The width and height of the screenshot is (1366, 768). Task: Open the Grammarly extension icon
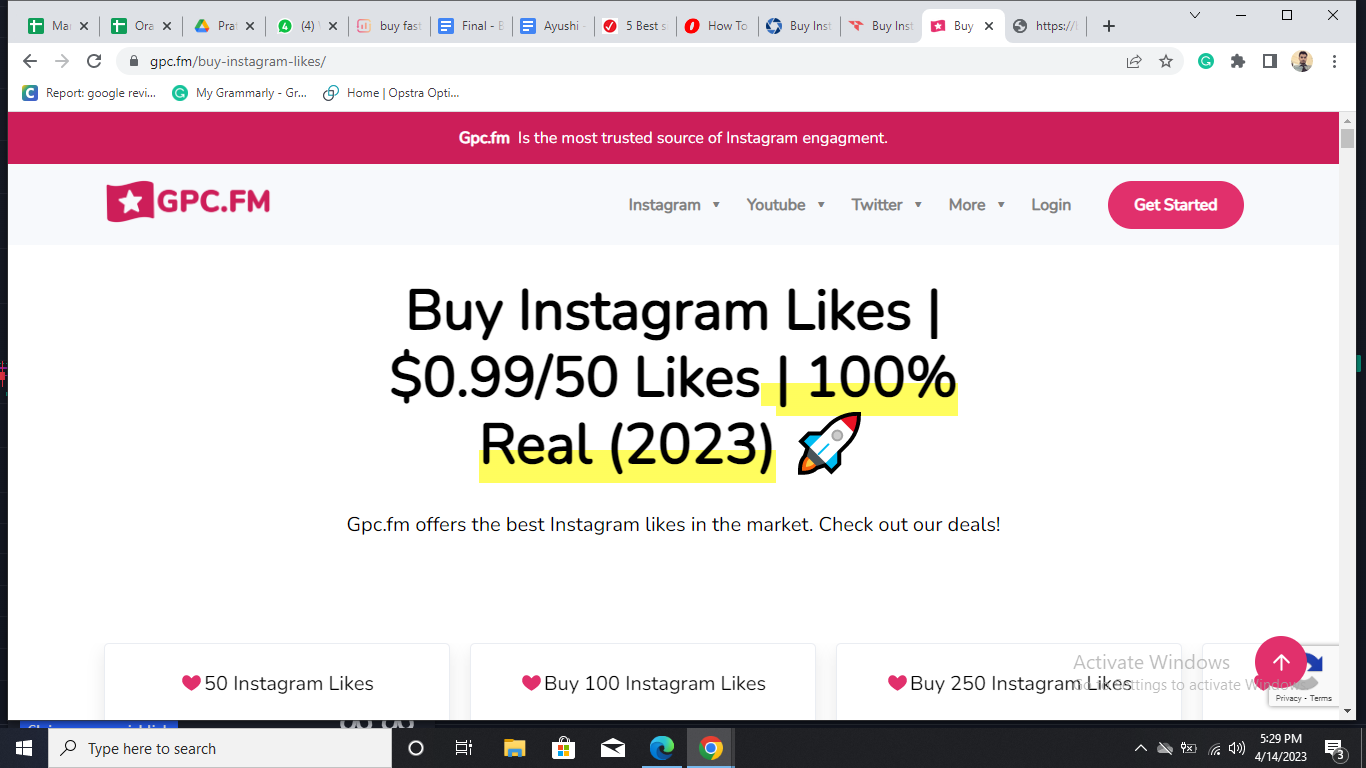(x=1206, y=61)
